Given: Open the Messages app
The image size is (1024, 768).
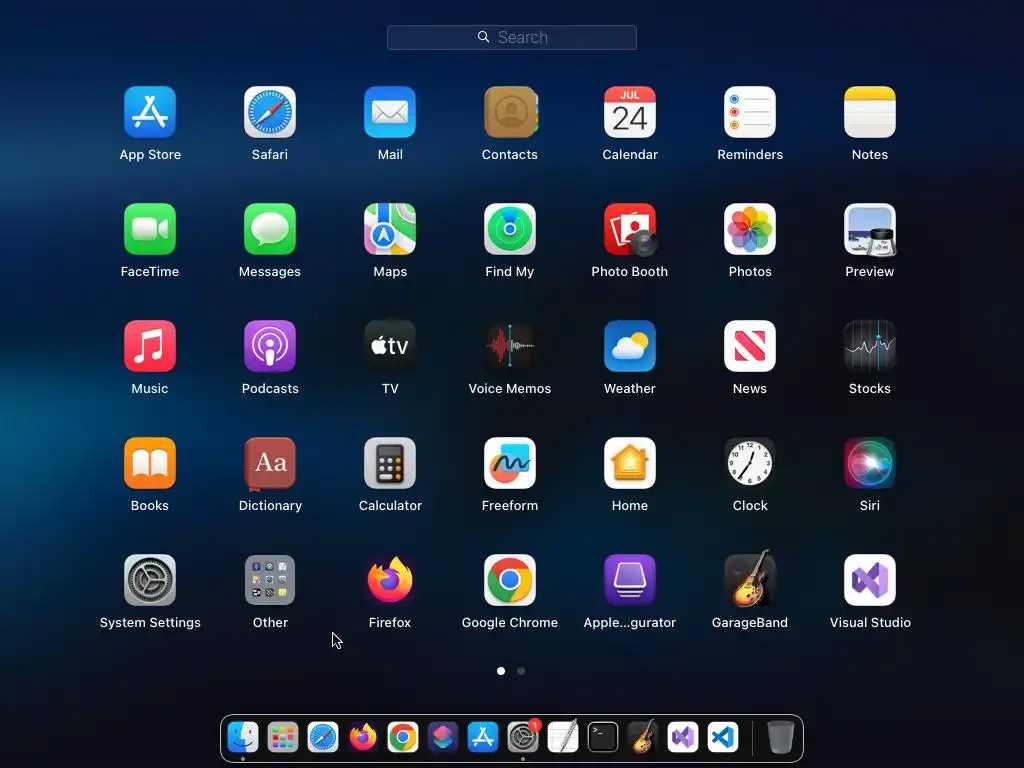Looking at the screenshot, I should [270, 229].
